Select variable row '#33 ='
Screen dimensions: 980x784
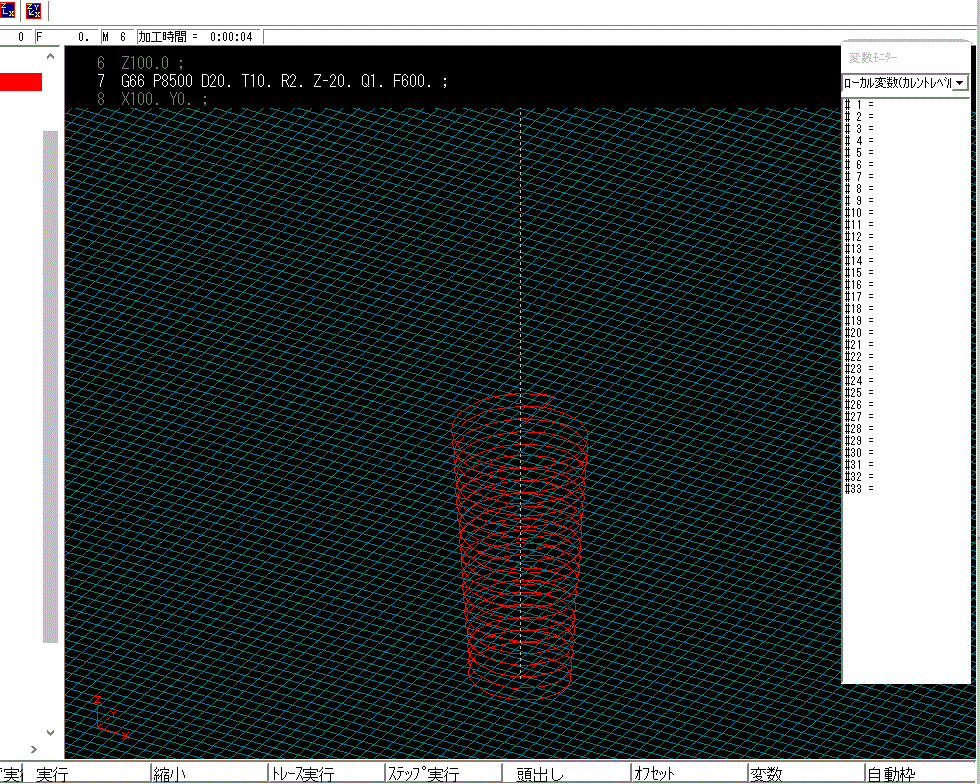859,488
